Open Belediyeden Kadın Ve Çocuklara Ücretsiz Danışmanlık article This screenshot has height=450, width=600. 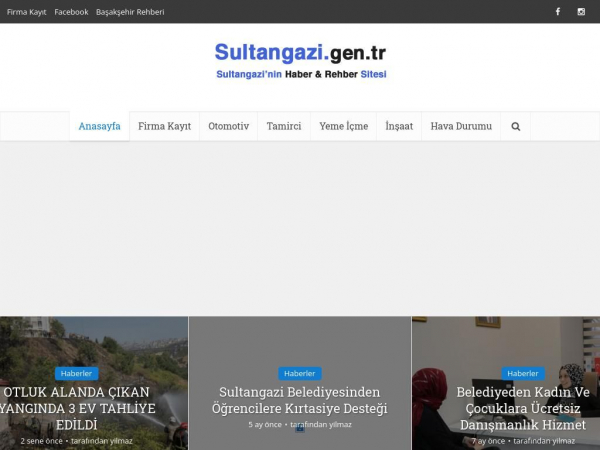[x=523, y=408]
